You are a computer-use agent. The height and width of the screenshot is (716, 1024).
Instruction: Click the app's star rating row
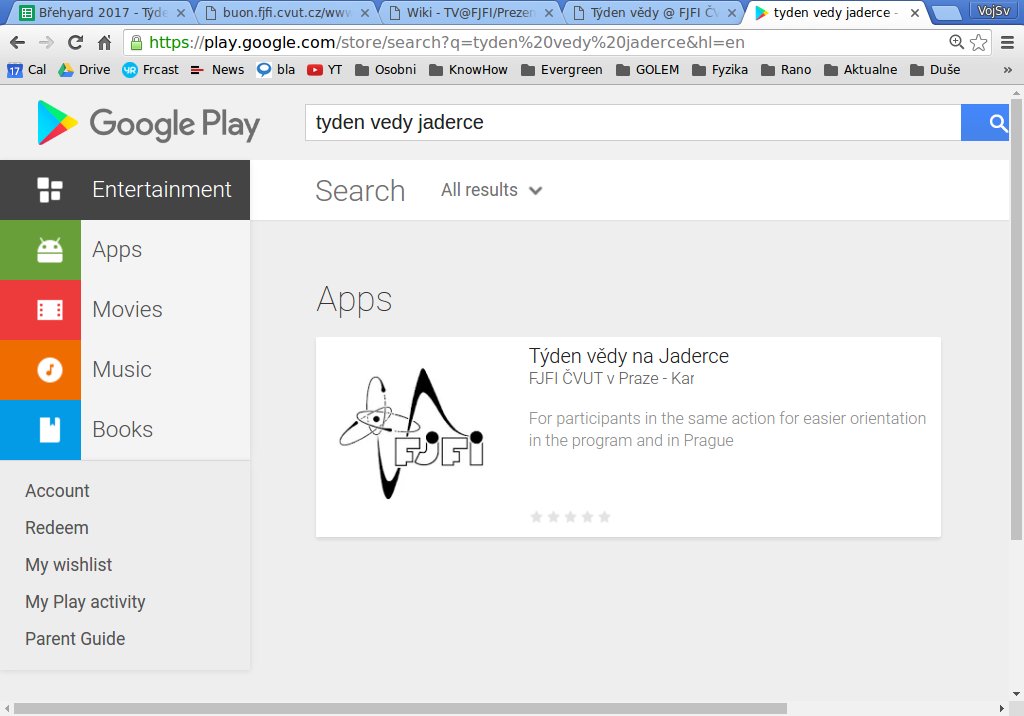[570, 517]
